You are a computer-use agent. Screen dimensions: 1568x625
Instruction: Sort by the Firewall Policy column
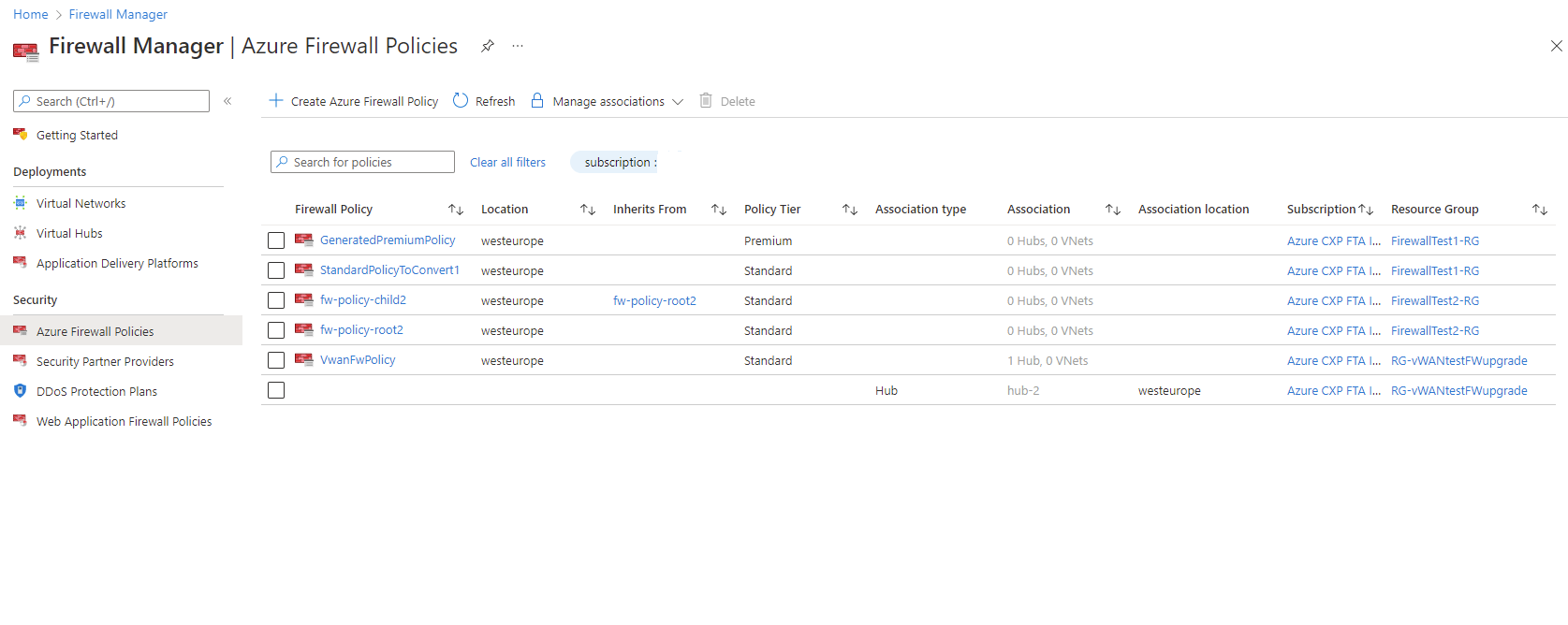coord(456,210)
